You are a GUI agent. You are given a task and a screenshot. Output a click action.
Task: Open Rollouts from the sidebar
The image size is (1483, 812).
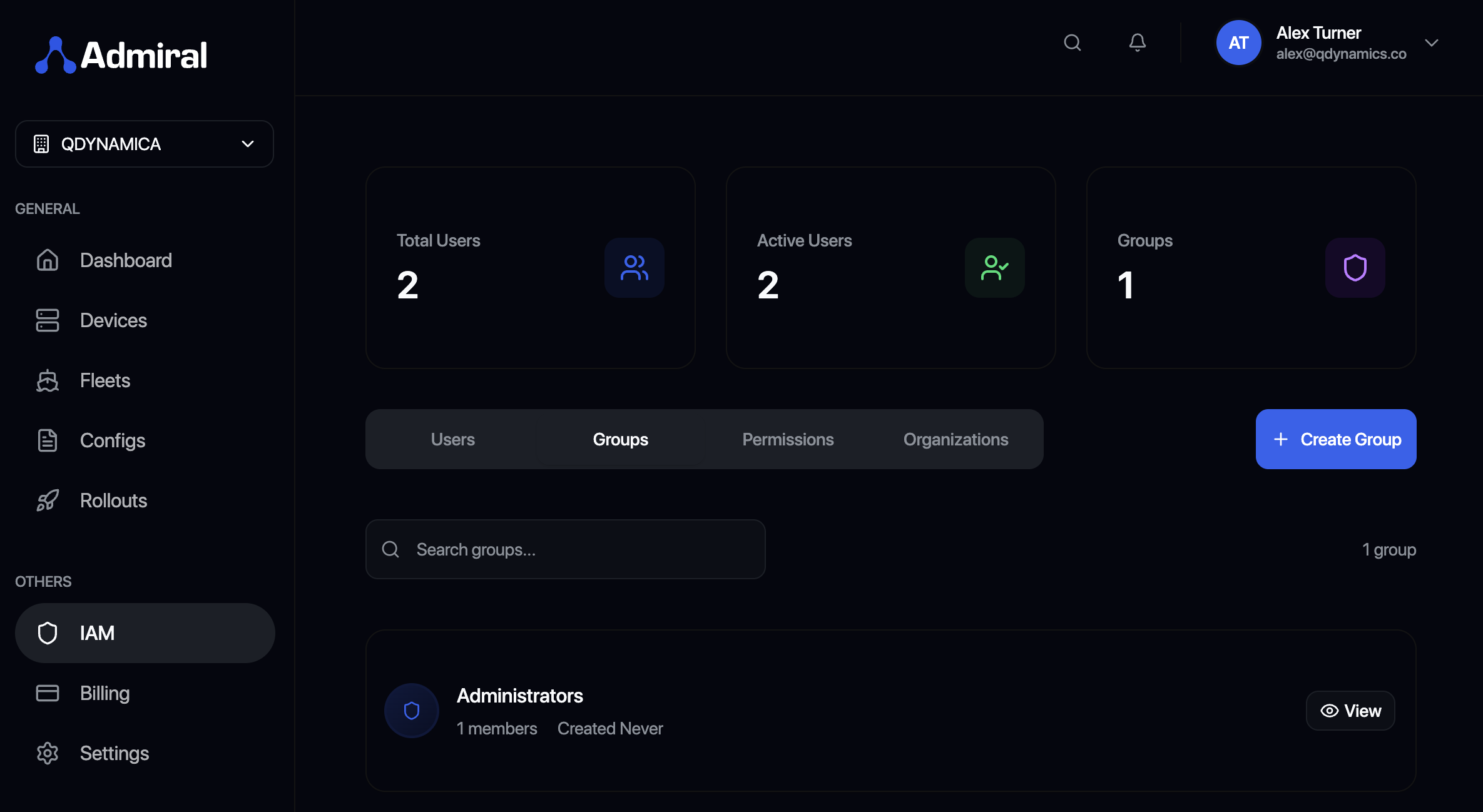pyautogui.click(x=113, y=500)
